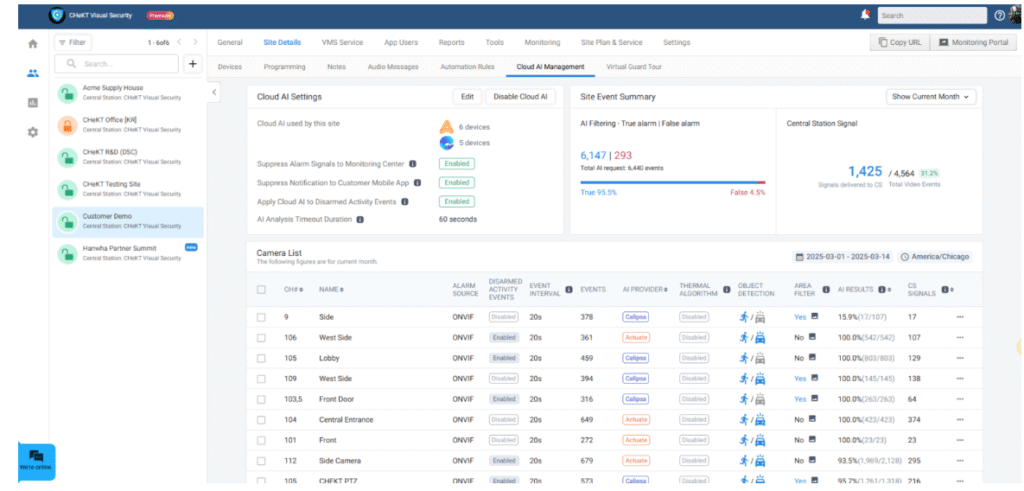Click the Copy URL button
The image size is (1024, 491).
point(898,42)
